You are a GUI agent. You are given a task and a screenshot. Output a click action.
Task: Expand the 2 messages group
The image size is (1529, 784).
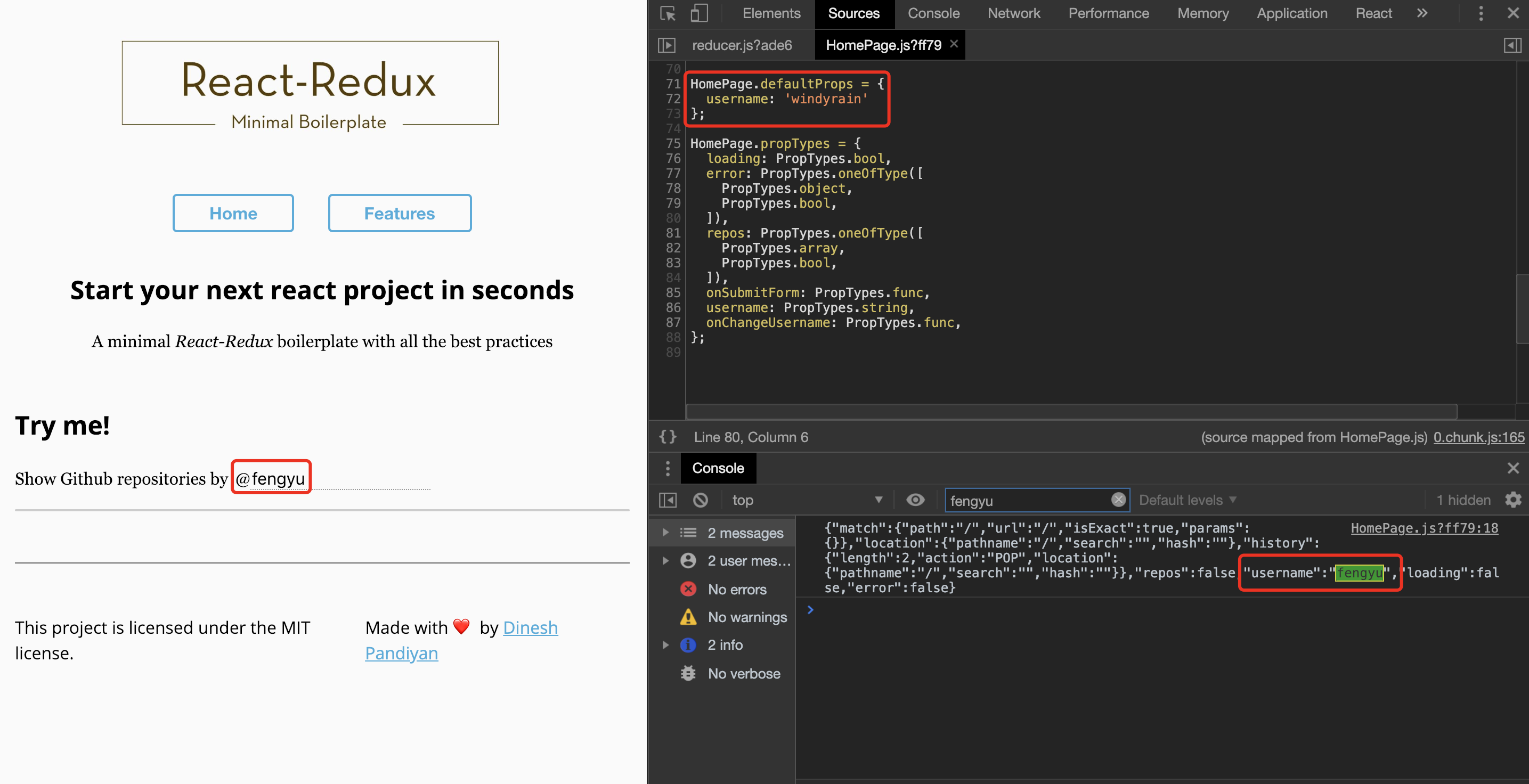[665, 533]
